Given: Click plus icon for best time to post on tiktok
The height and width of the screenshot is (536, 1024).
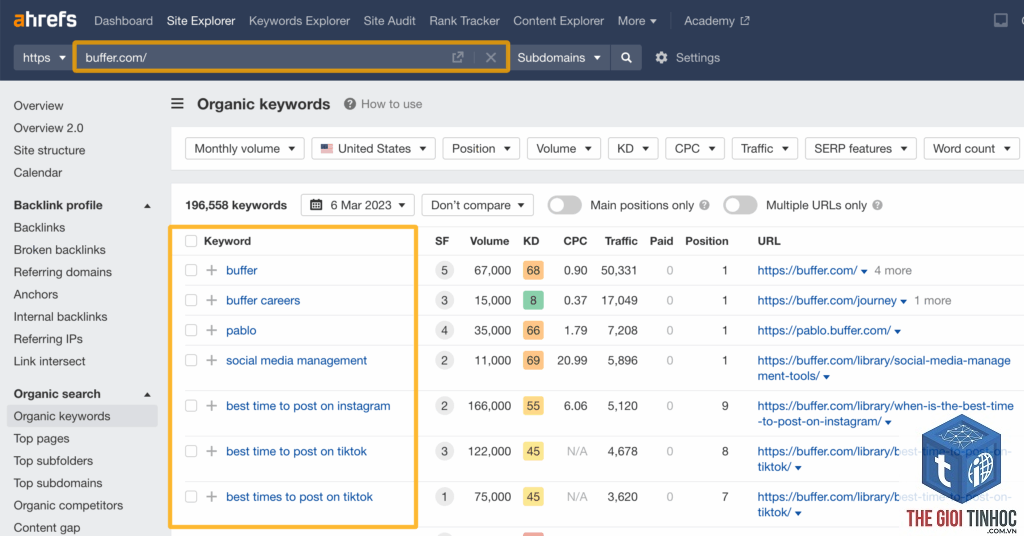Looking at the screenshot, I should point(212,451).
